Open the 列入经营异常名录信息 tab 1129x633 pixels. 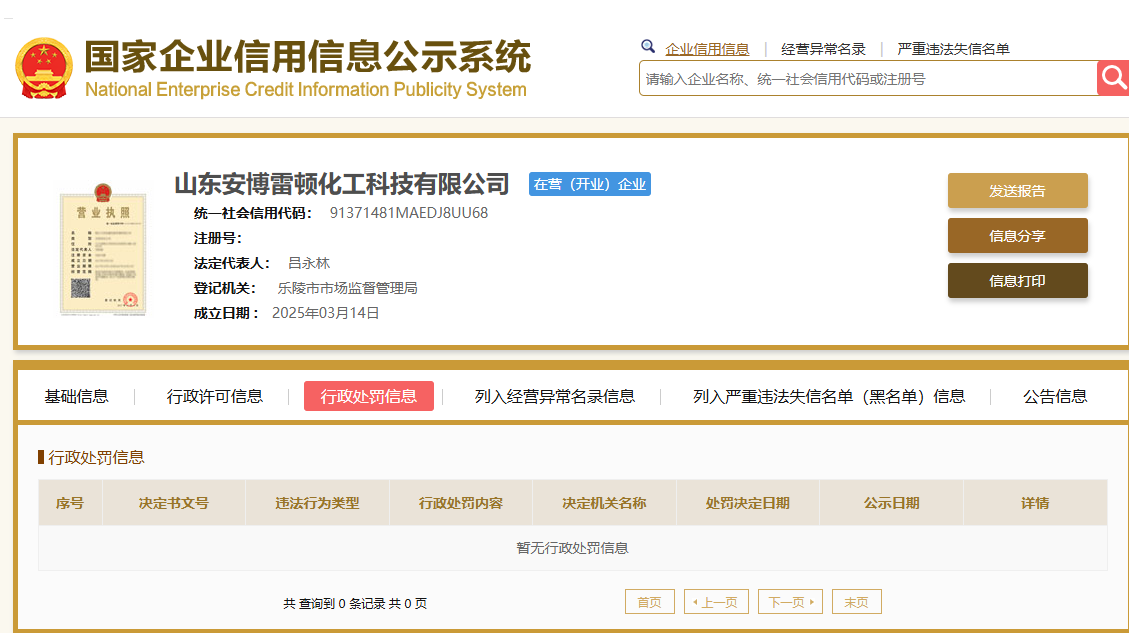554,396
